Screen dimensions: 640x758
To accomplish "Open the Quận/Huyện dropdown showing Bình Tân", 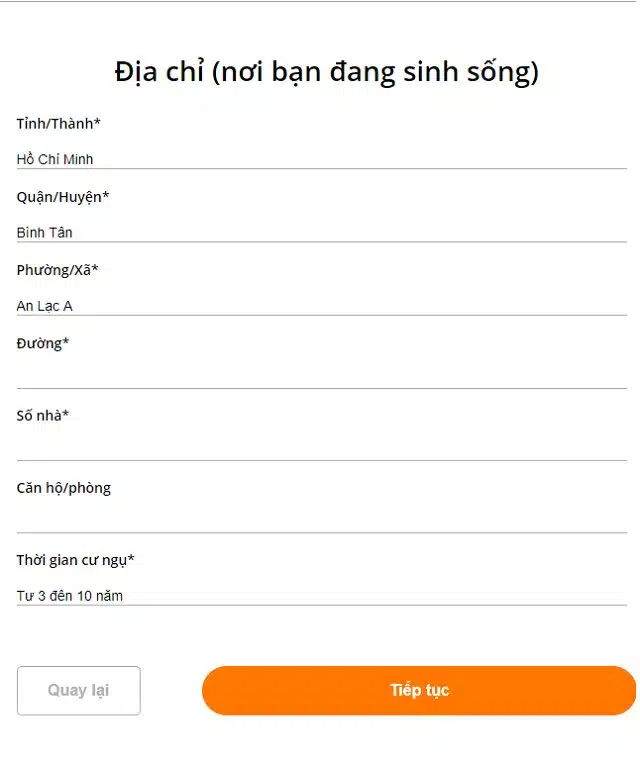I will coord(320,232).
